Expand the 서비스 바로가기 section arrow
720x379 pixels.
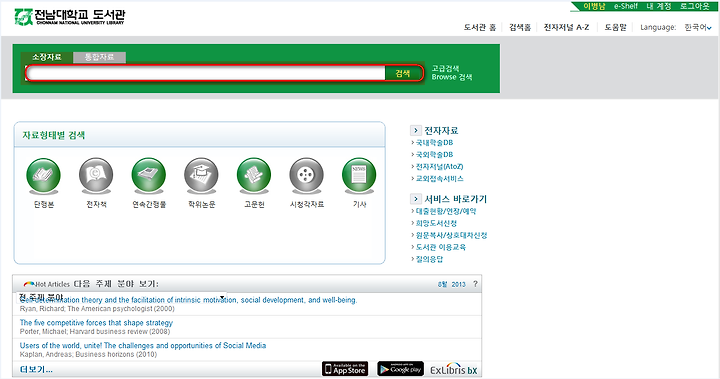coord(415,199)
